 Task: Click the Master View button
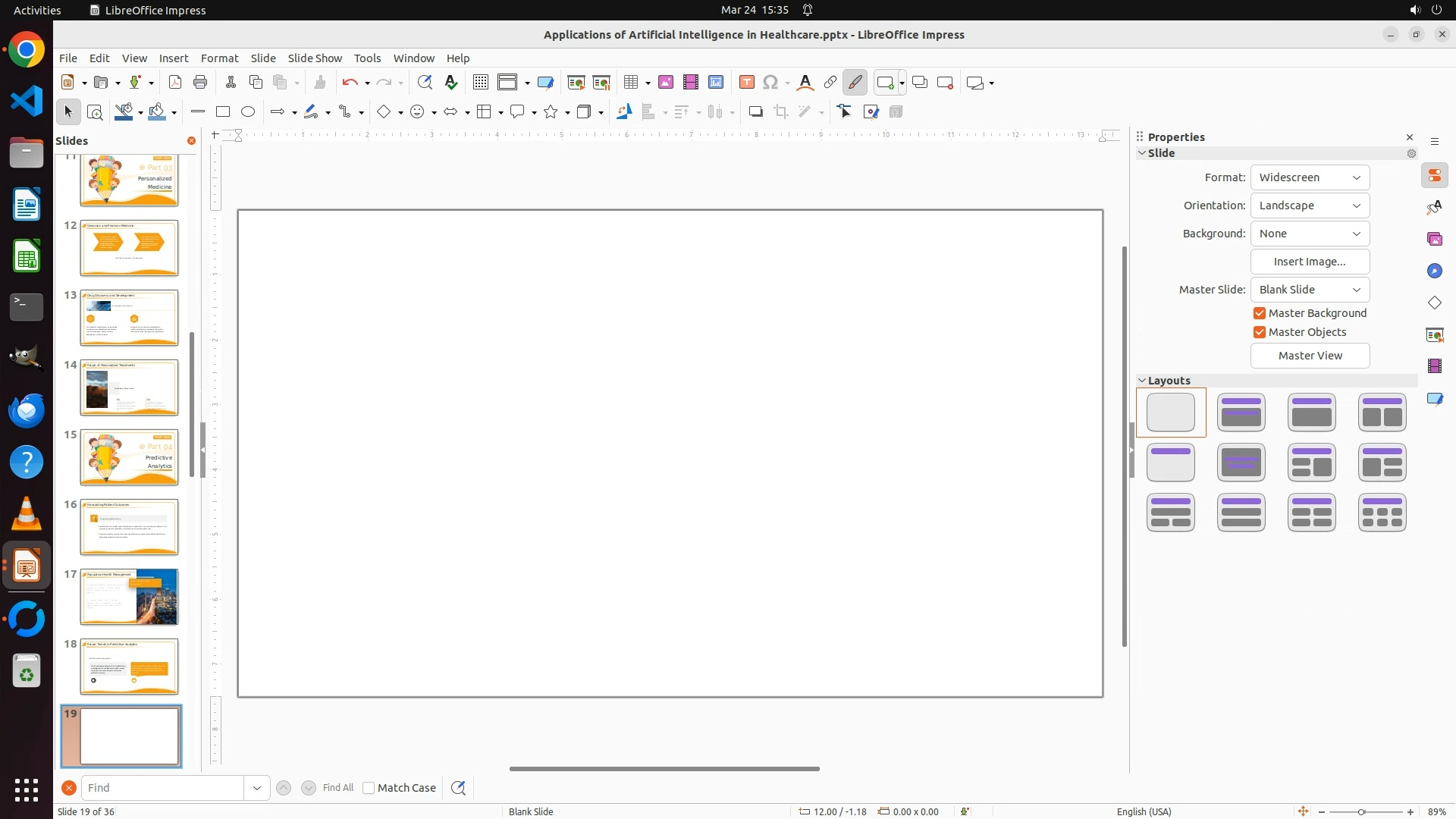pyautogui.click(x=1310, y=356)
